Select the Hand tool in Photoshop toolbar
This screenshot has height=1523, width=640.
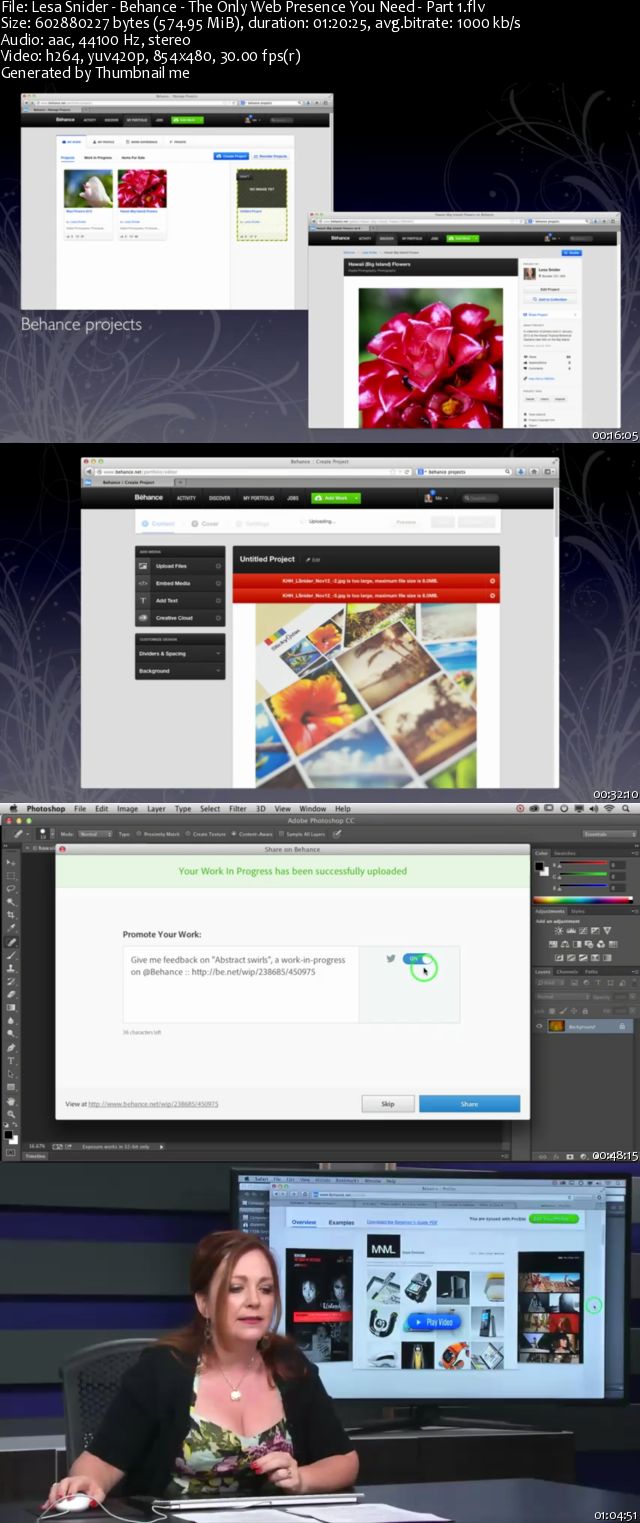[x=10, y=1101]
